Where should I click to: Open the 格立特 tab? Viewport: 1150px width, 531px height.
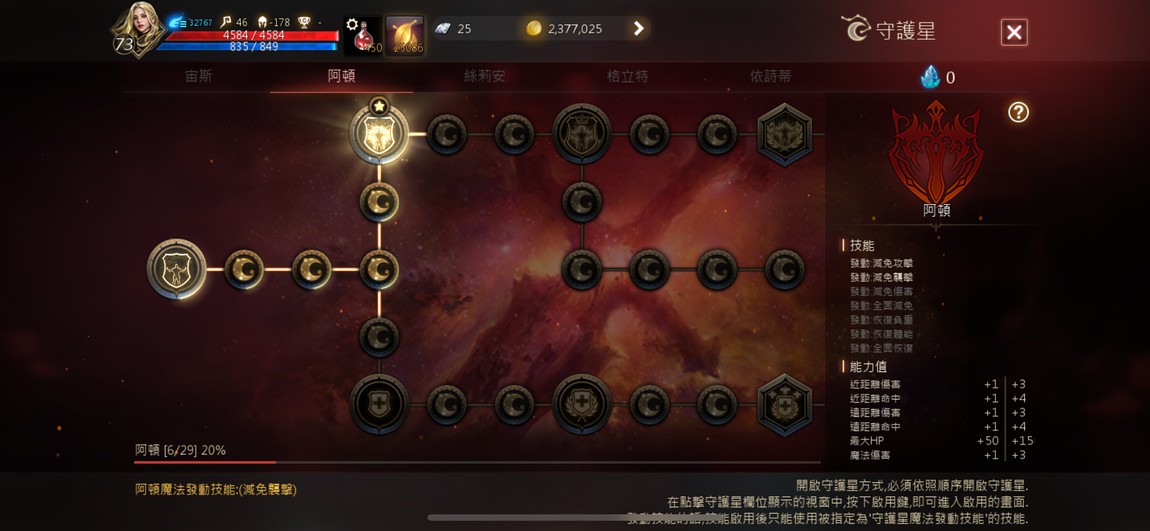628,76
